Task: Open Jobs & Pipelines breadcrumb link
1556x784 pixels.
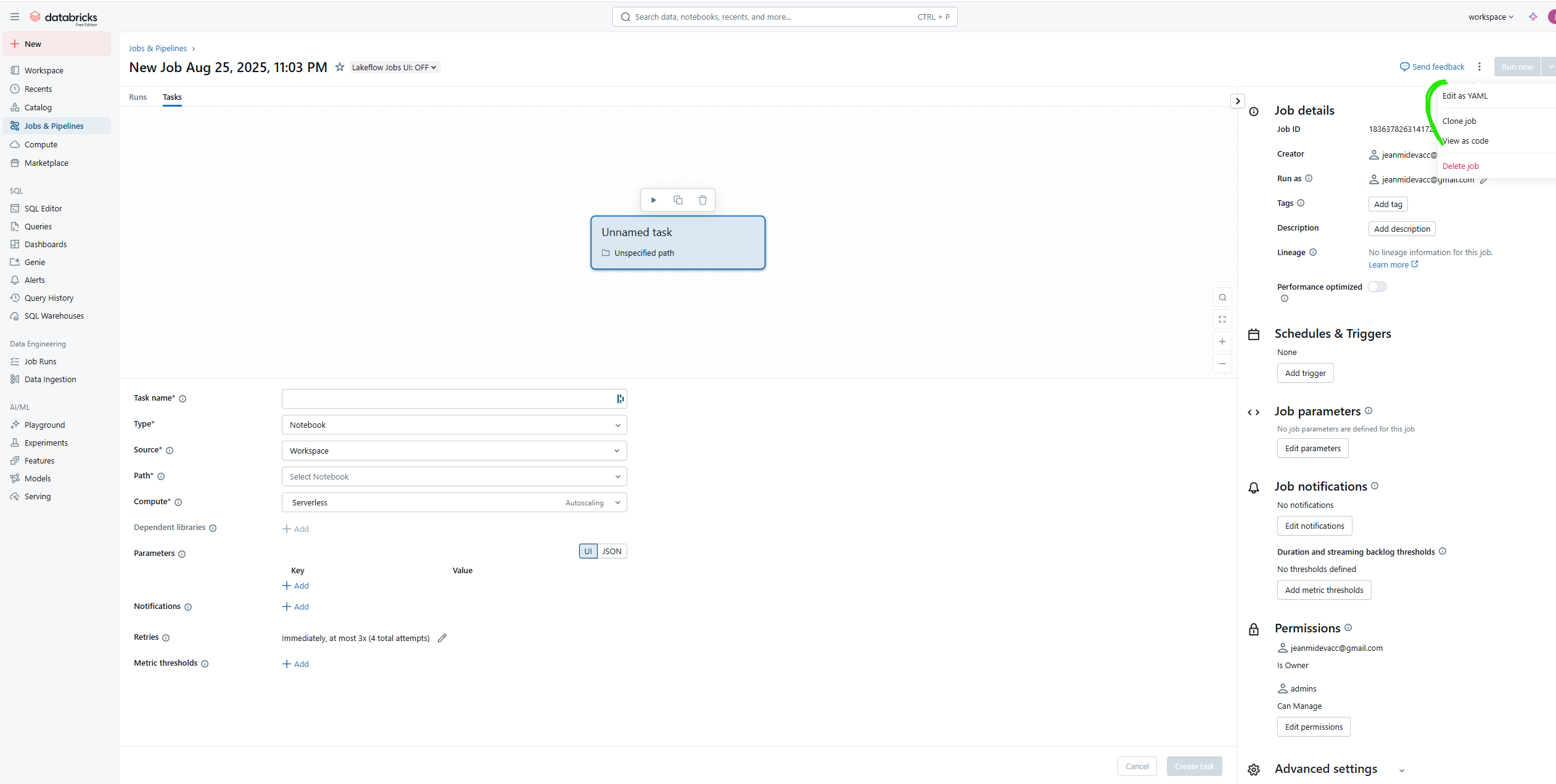Action: pyautogui.click(x=157, y=48)
